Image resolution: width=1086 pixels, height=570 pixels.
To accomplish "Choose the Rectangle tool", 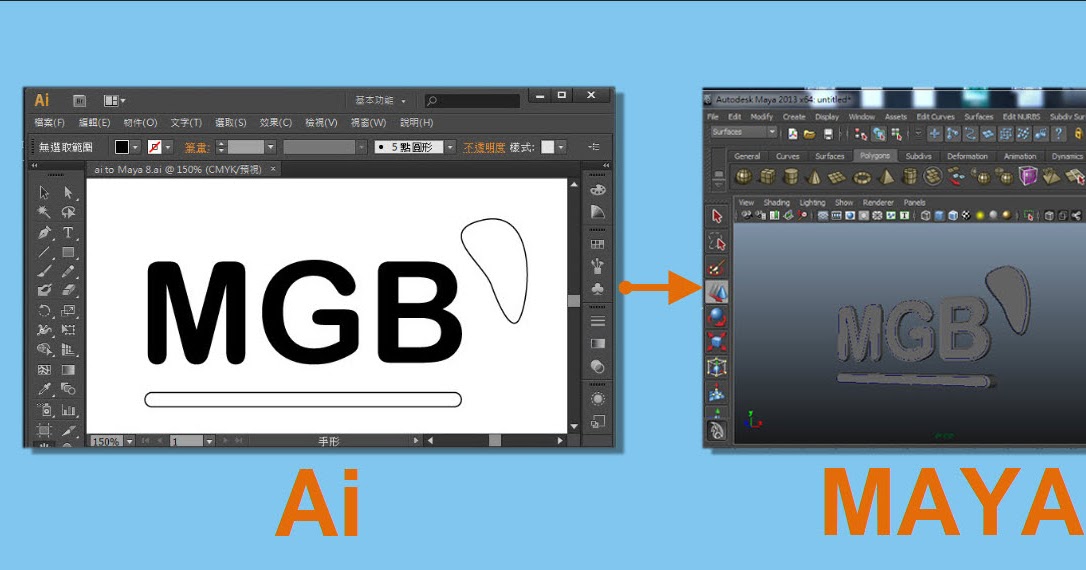I will tap(68, 252).
